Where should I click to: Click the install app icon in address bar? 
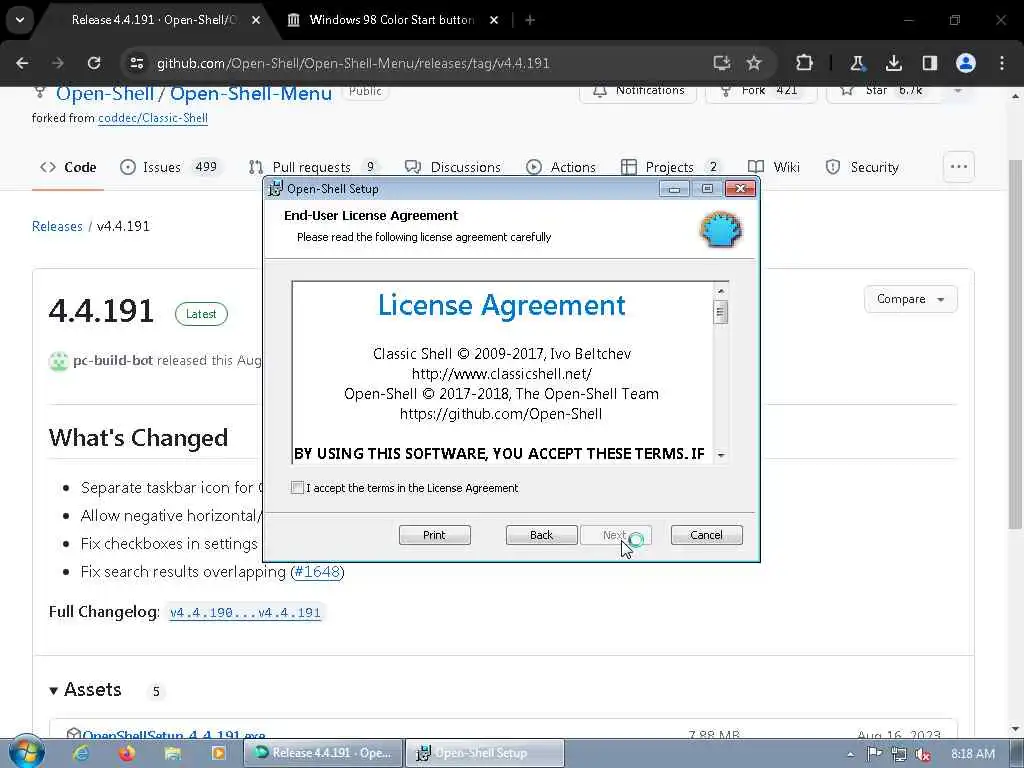click(x=722, y=63)
